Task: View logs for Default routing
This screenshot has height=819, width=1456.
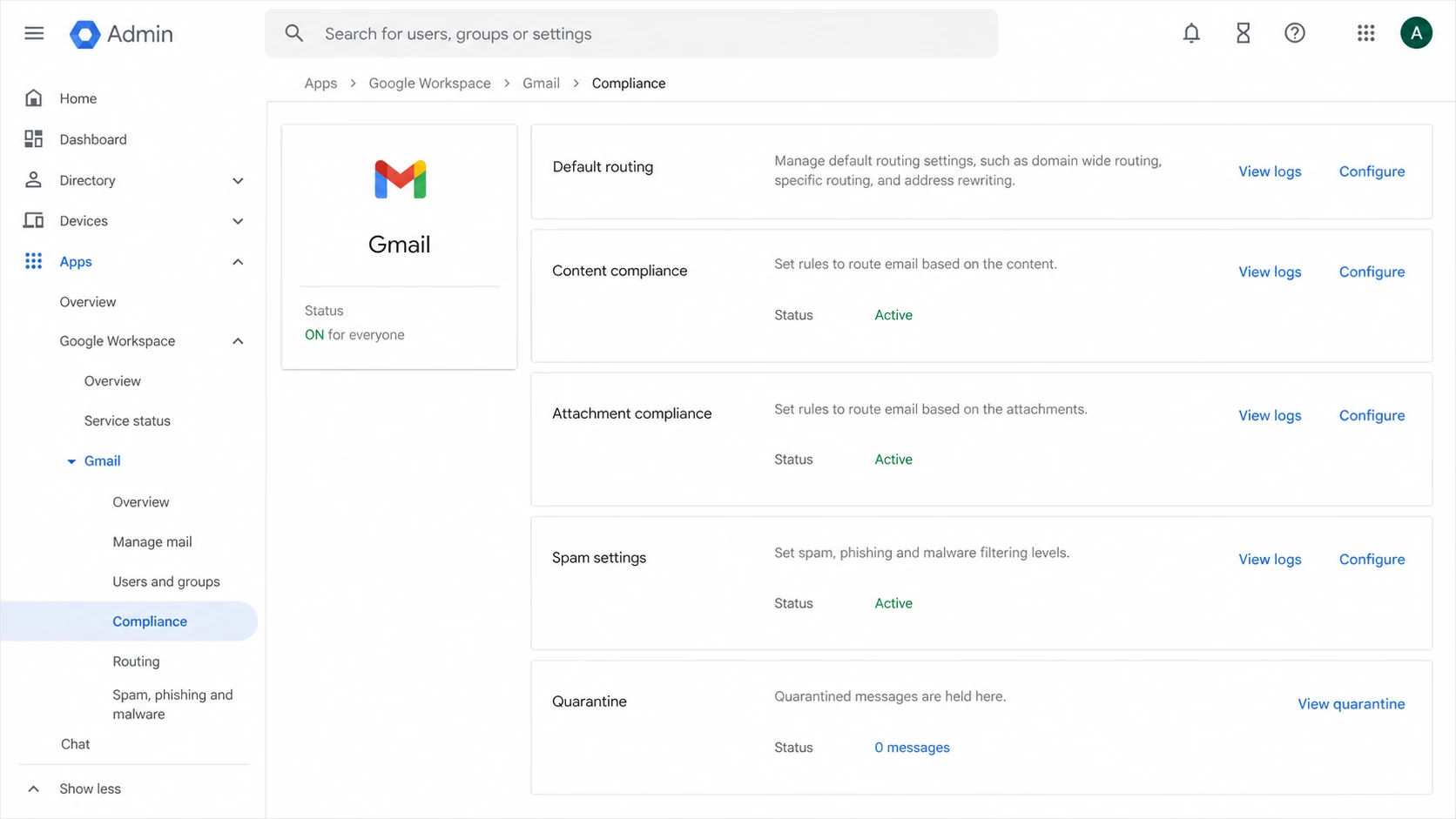Action: point(1270,171)
